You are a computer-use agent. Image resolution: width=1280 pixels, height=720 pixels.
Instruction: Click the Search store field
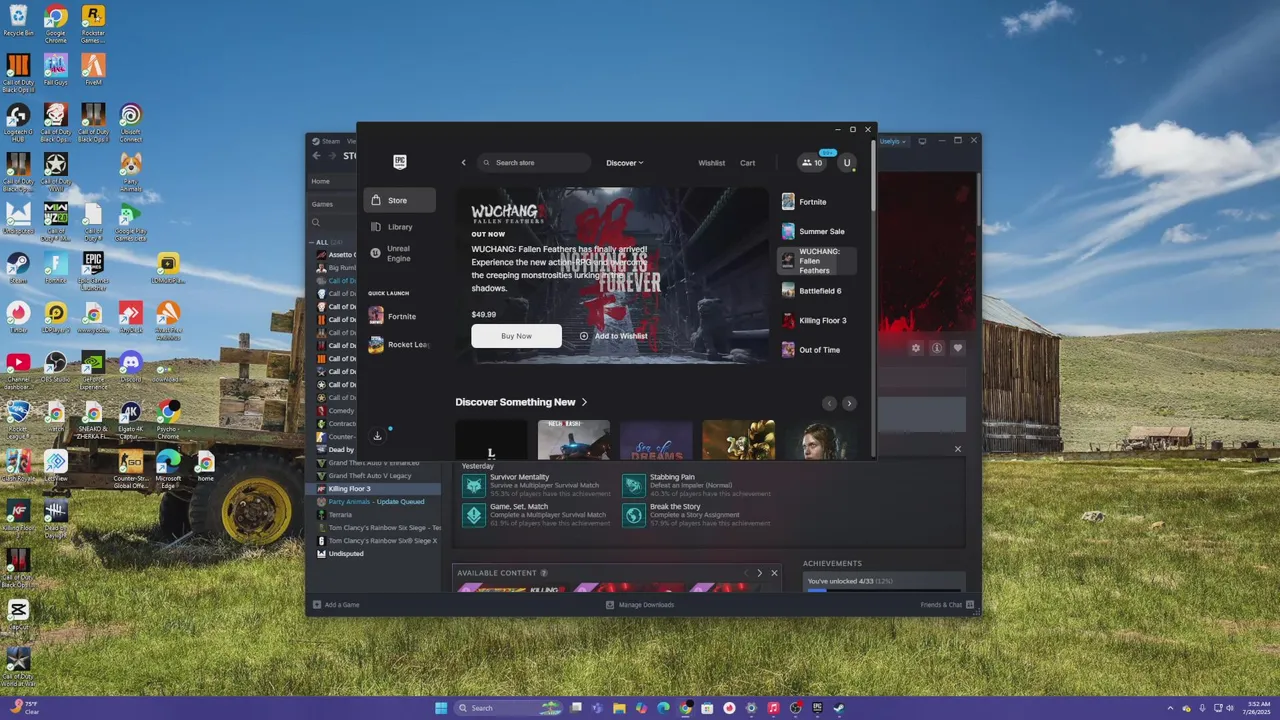533,163
